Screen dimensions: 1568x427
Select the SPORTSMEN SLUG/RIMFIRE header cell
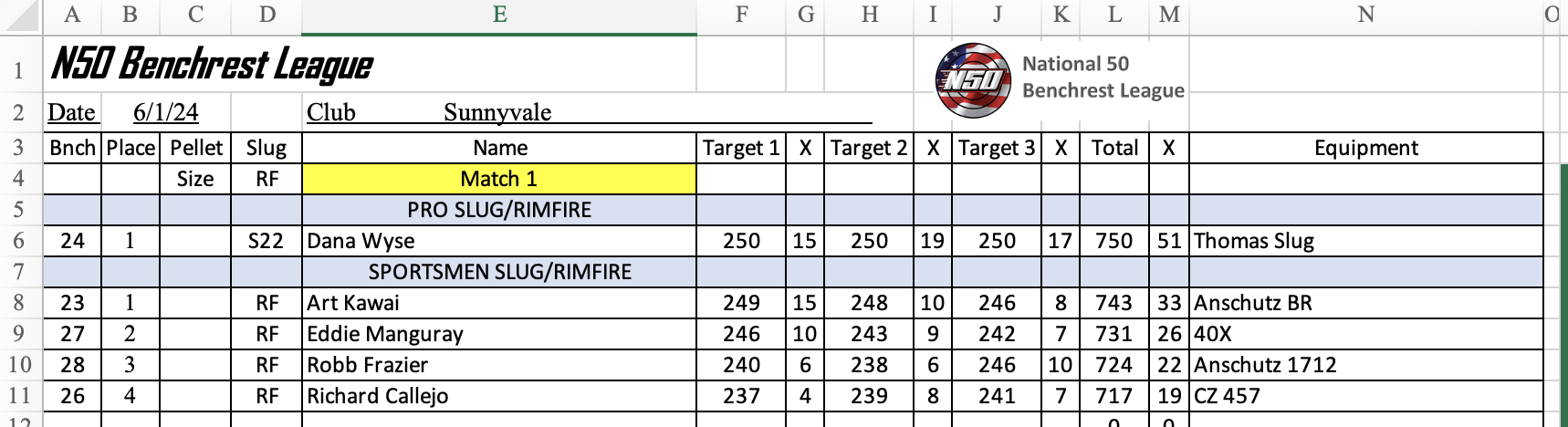pos(499,272)
